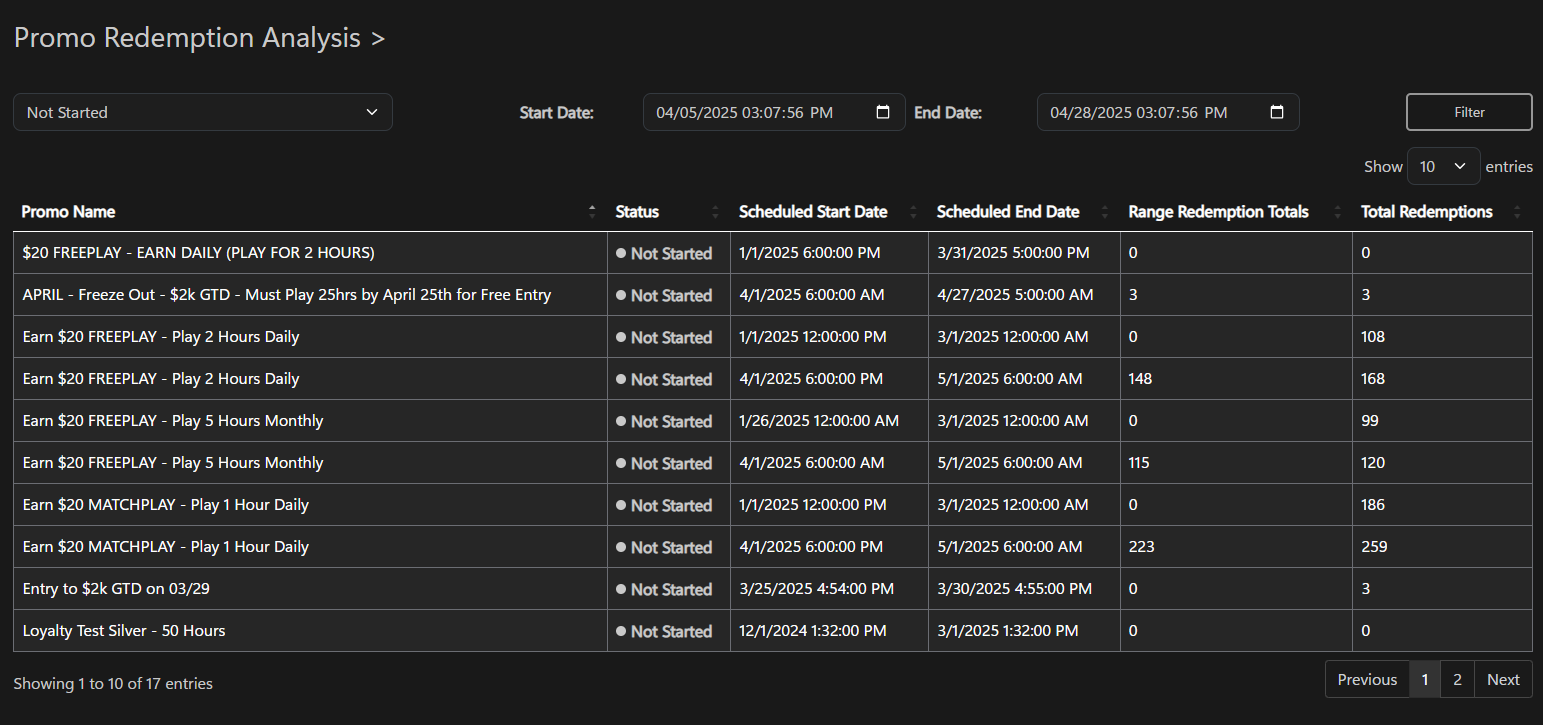Open the Start Date calendar picker icon
This screenshot has height=725, width=1543.
point(883,112)
